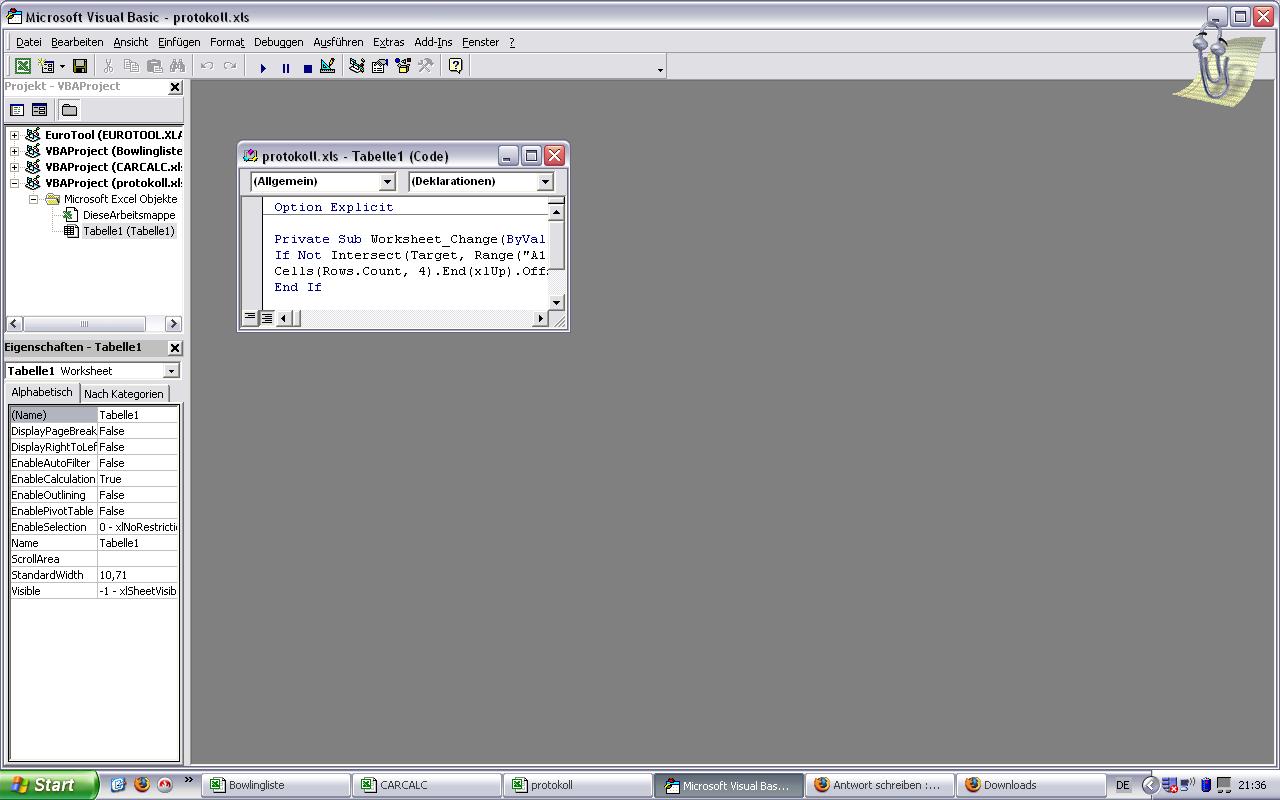
Task: Switch to the Nach Kategorien tab
Action: point(124,394)
